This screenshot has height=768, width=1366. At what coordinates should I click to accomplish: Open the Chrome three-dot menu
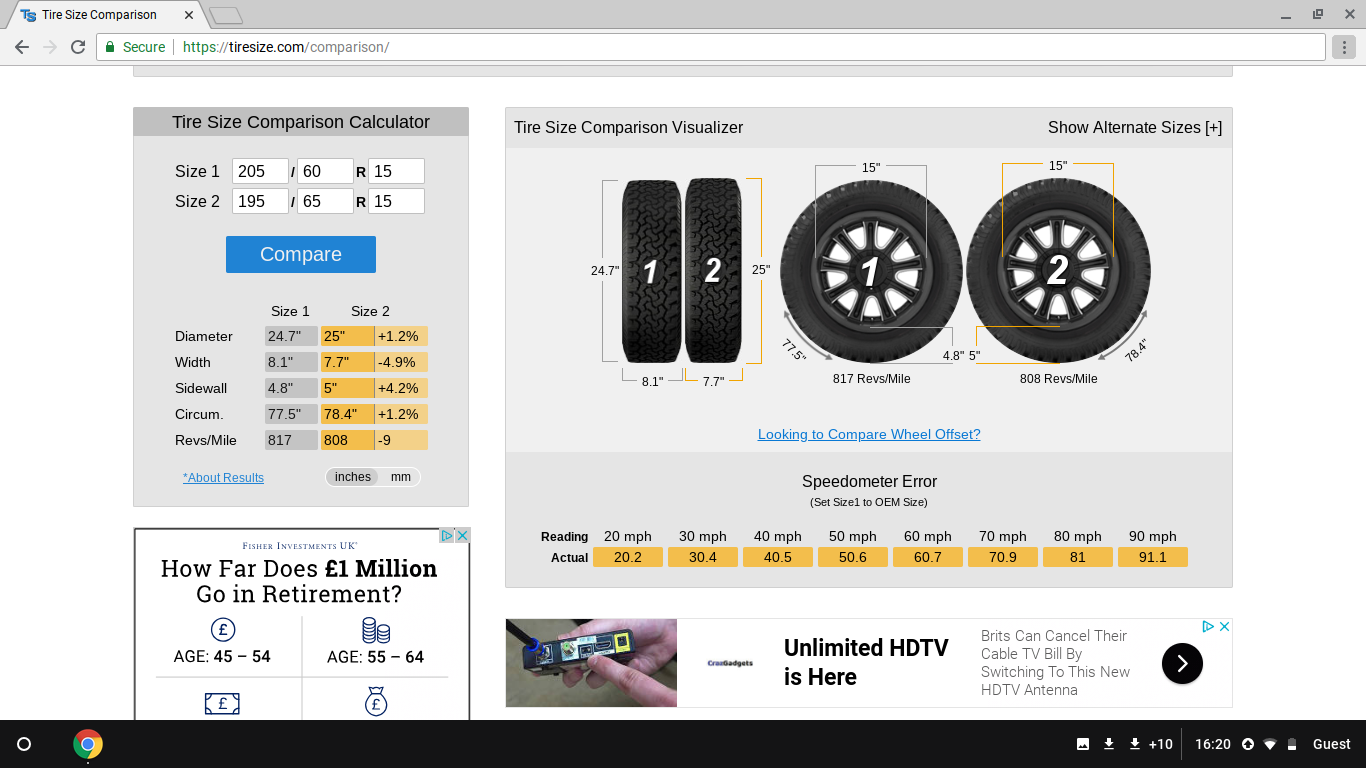click(x=1344, y=46)
